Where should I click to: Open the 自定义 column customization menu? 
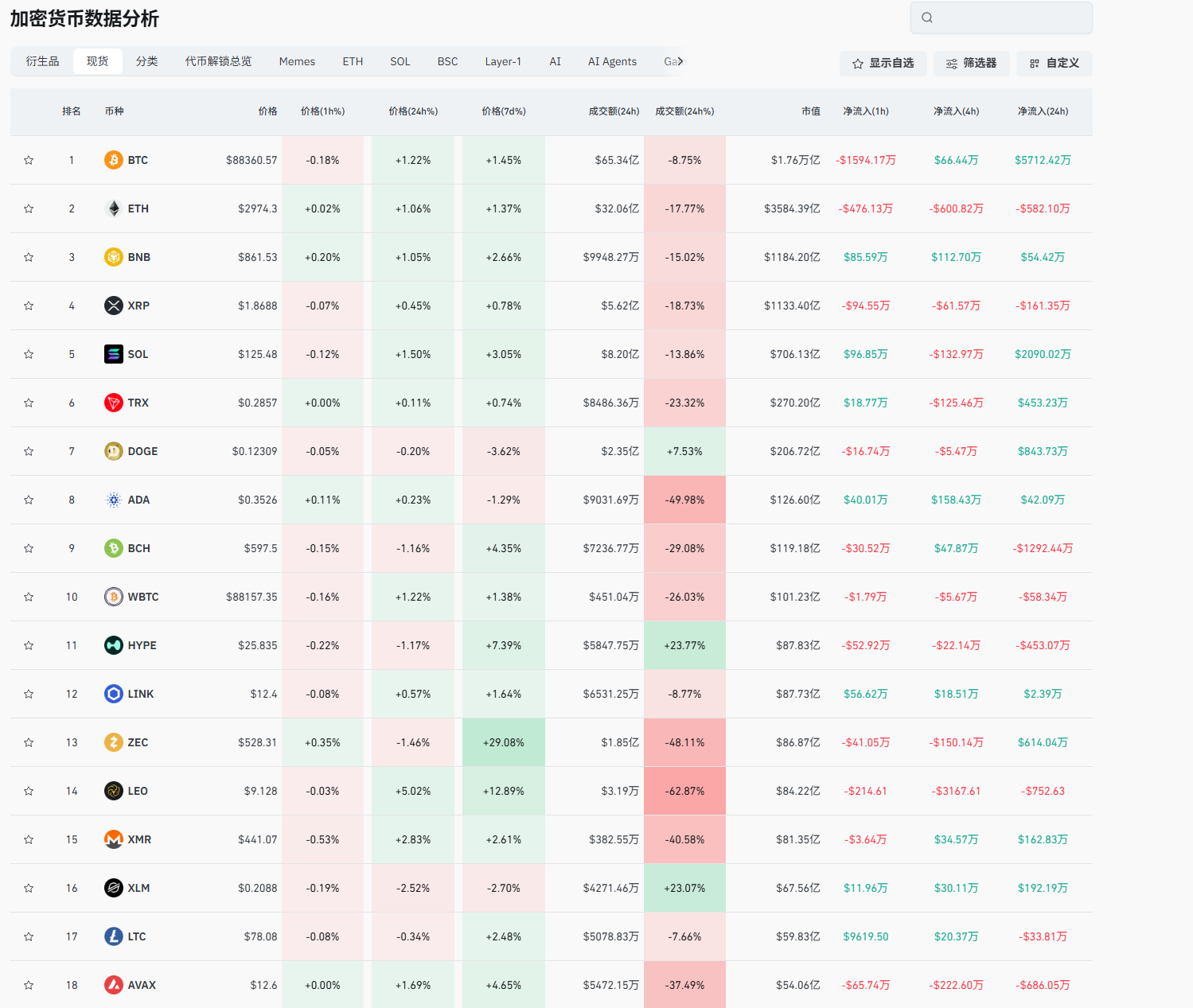1054,64
